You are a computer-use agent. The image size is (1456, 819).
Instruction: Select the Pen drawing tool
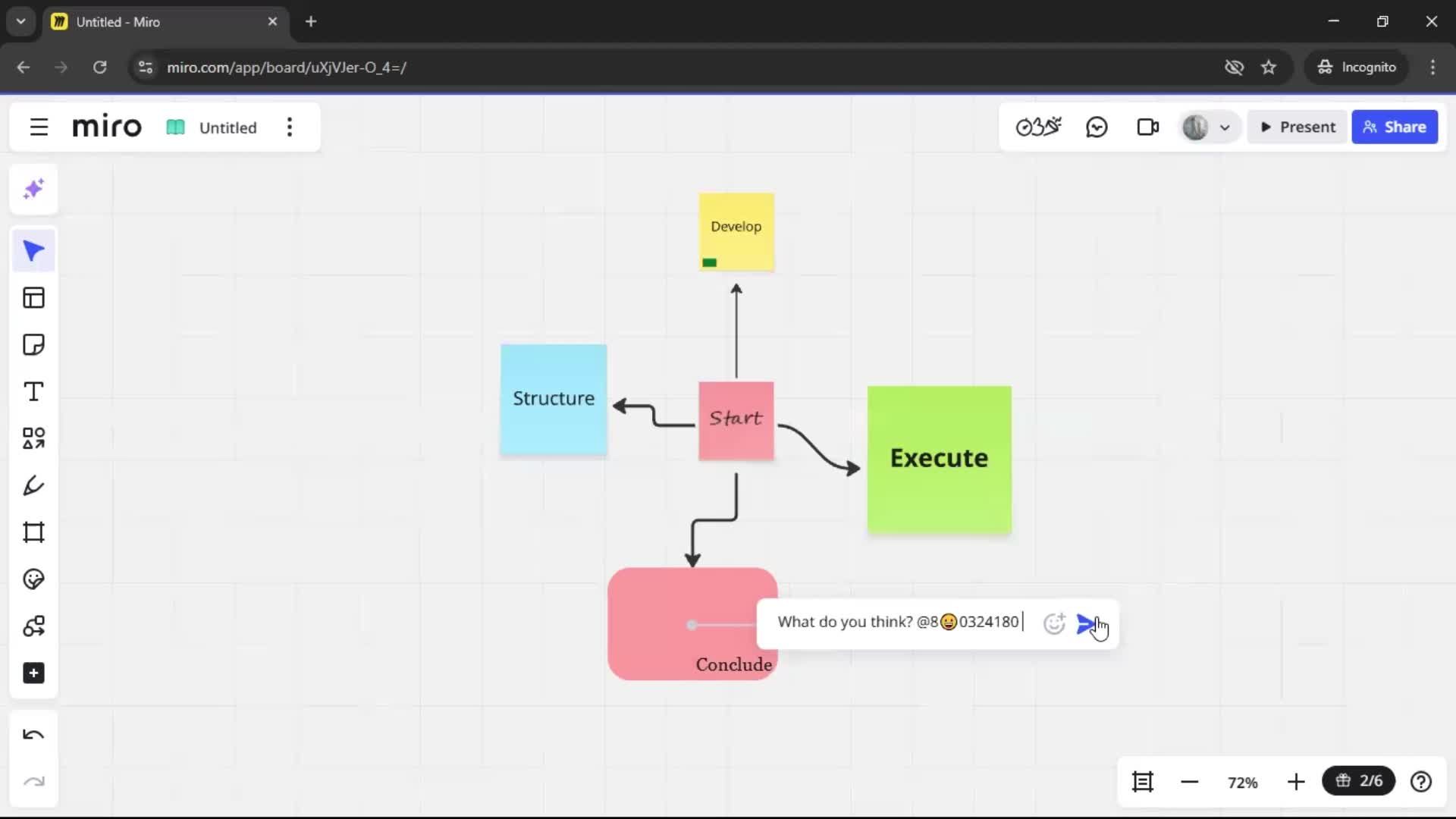pyautogui.click(x=33, y=485)
